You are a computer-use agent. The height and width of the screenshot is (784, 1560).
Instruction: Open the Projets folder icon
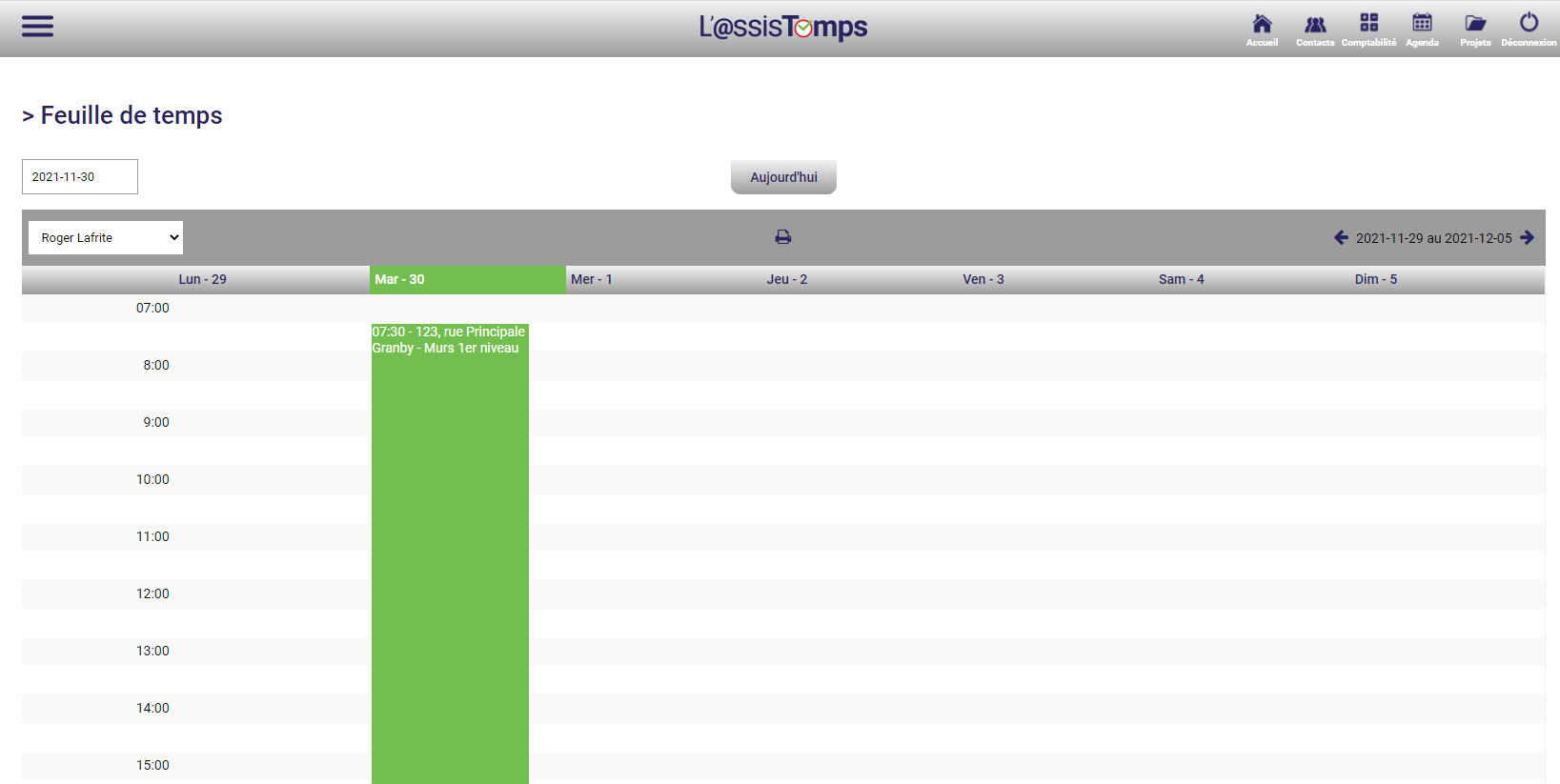pyautogui.click(x=1475, y=28)
